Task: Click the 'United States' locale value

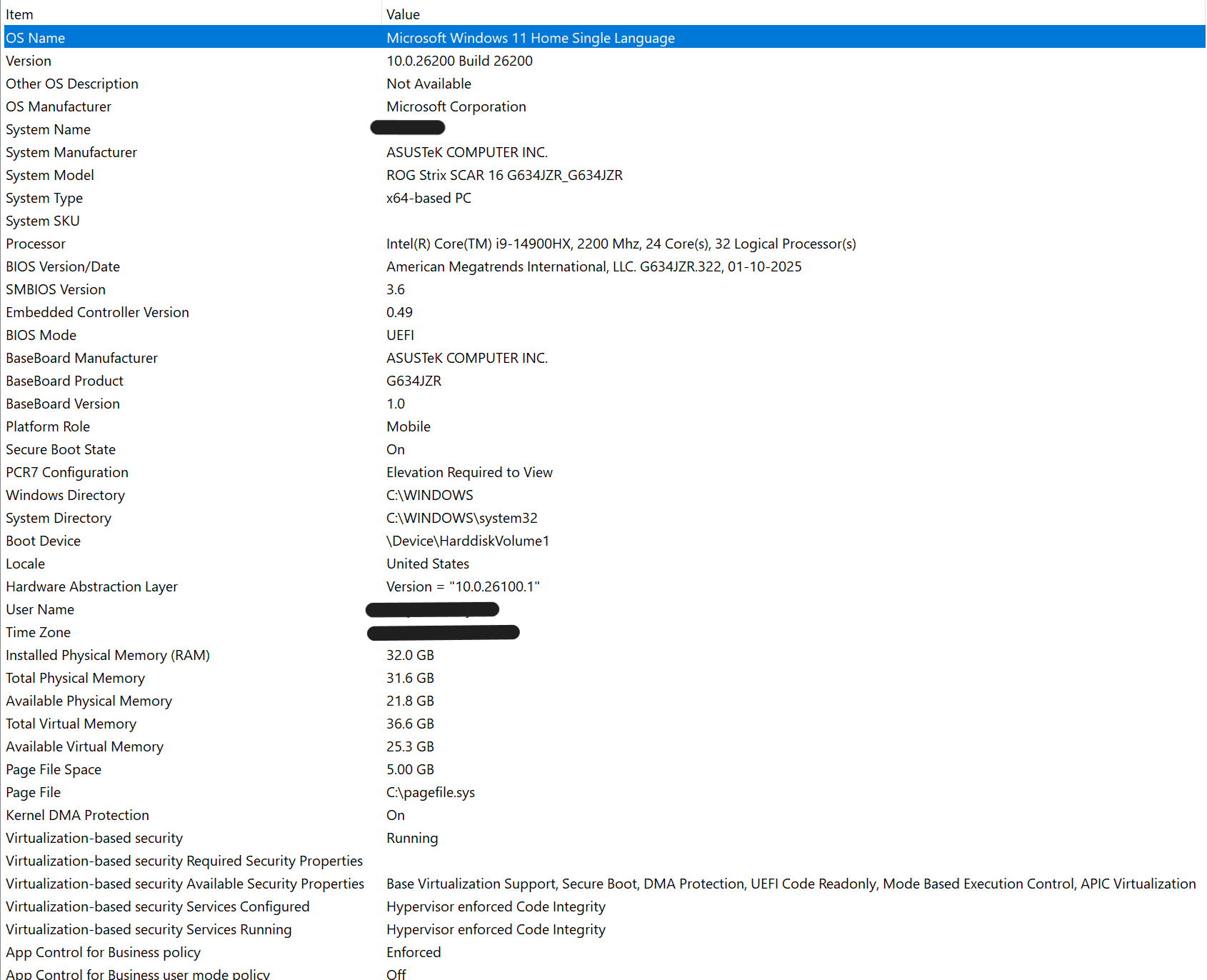Action: pyautogui.click(x=428, y=564)
